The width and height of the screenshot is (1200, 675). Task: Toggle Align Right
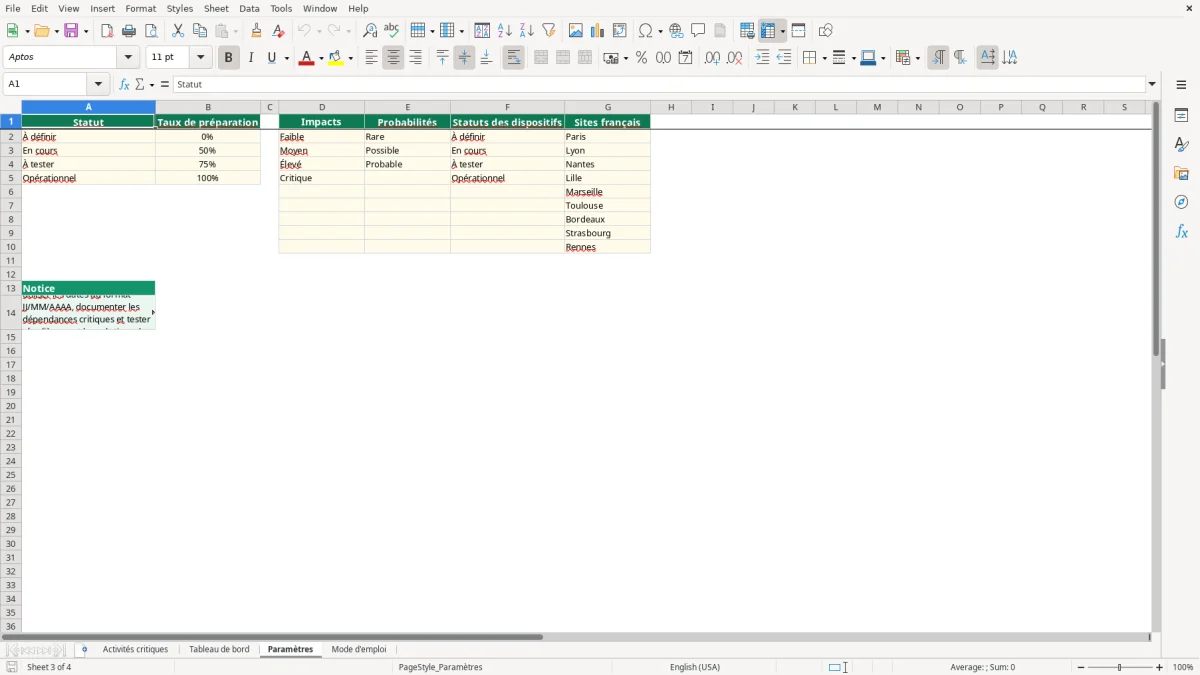click(x=415, y=58)
